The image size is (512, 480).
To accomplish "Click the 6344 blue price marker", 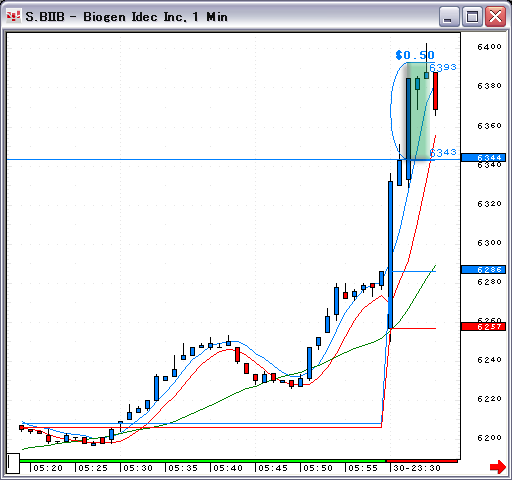I will [483, 157].
